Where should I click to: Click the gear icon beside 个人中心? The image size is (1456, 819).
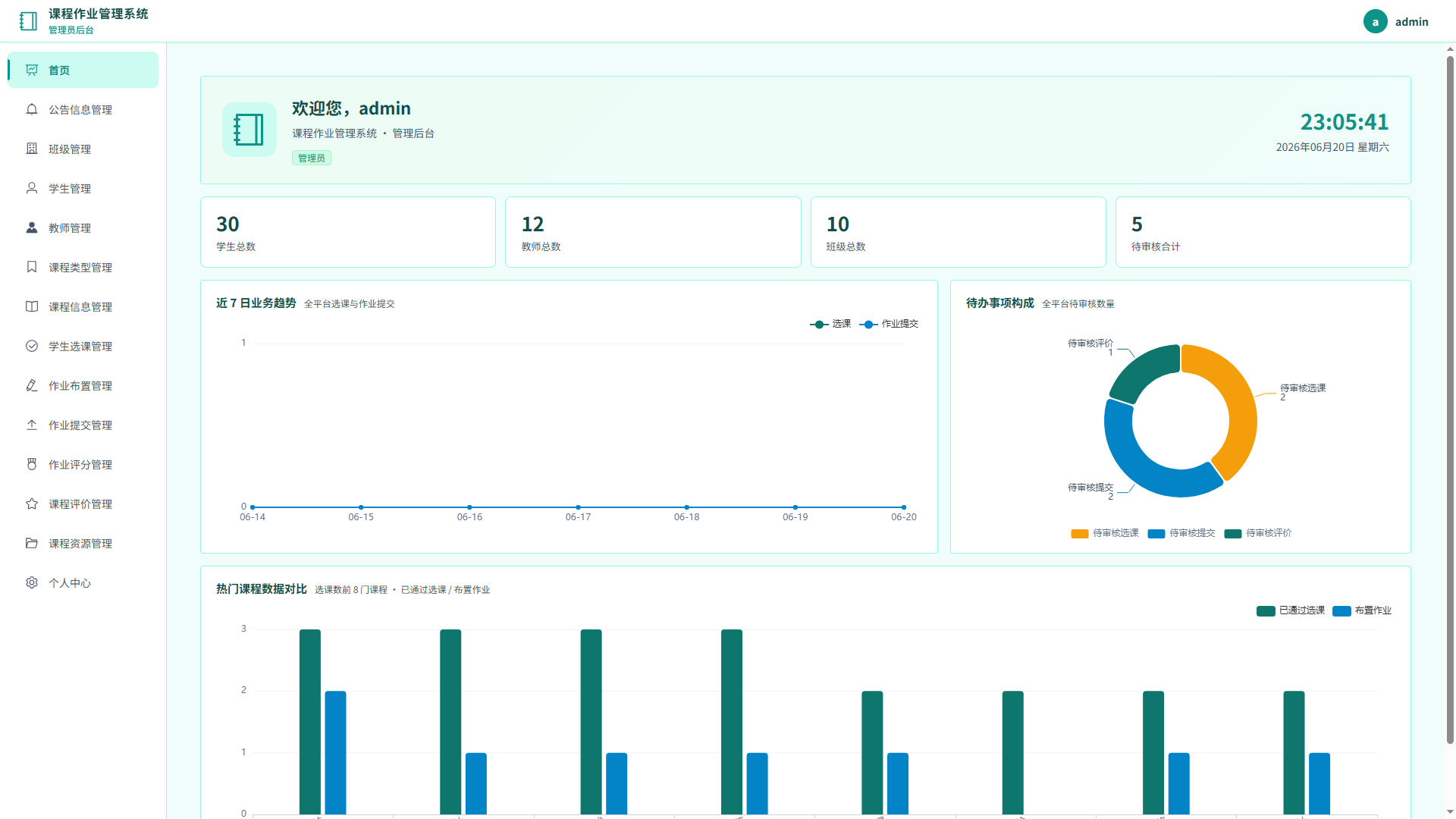(x=32, y=582)
